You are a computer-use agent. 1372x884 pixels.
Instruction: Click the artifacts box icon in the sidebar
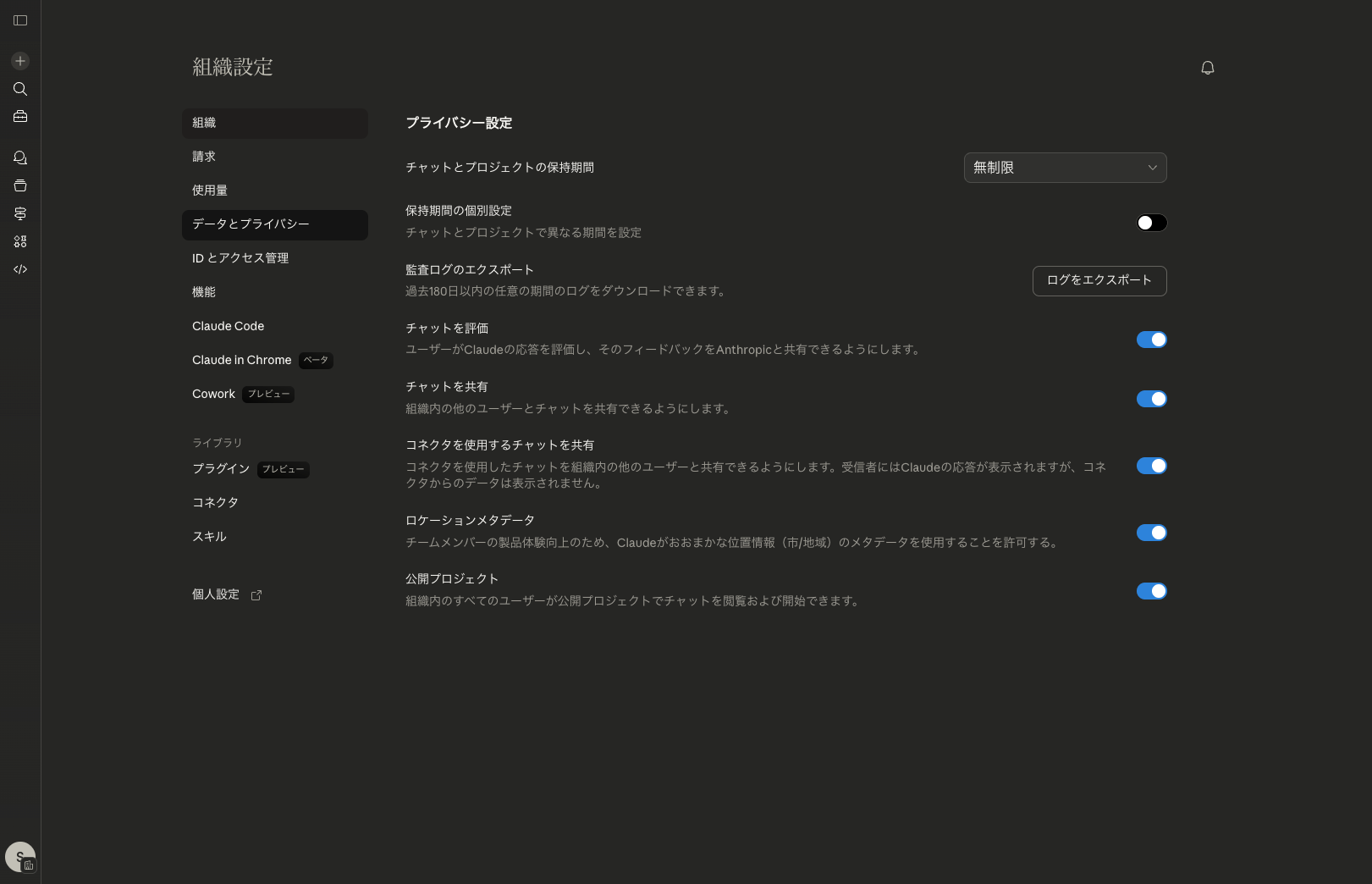[x=19, y=185]
